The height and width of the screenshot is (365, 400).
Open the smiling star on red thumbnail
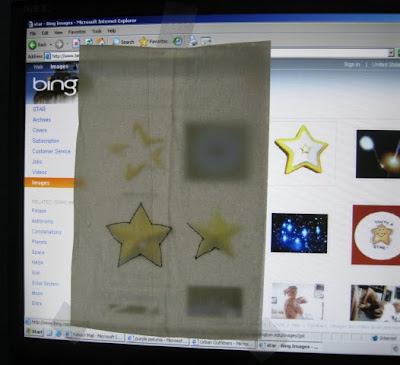(x=376, y=235)
